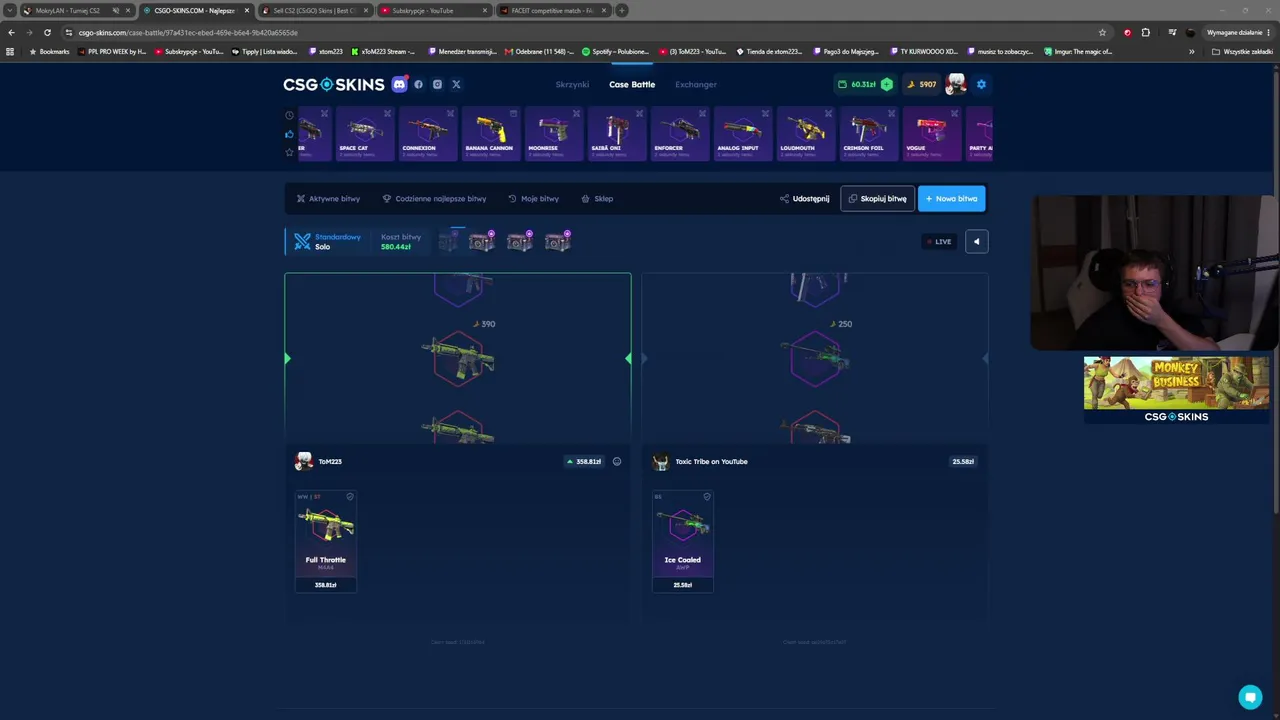Select the Saibā Oni drop card
The height and width of the screenshot is (720, 1280).
(x=615, y=134)
